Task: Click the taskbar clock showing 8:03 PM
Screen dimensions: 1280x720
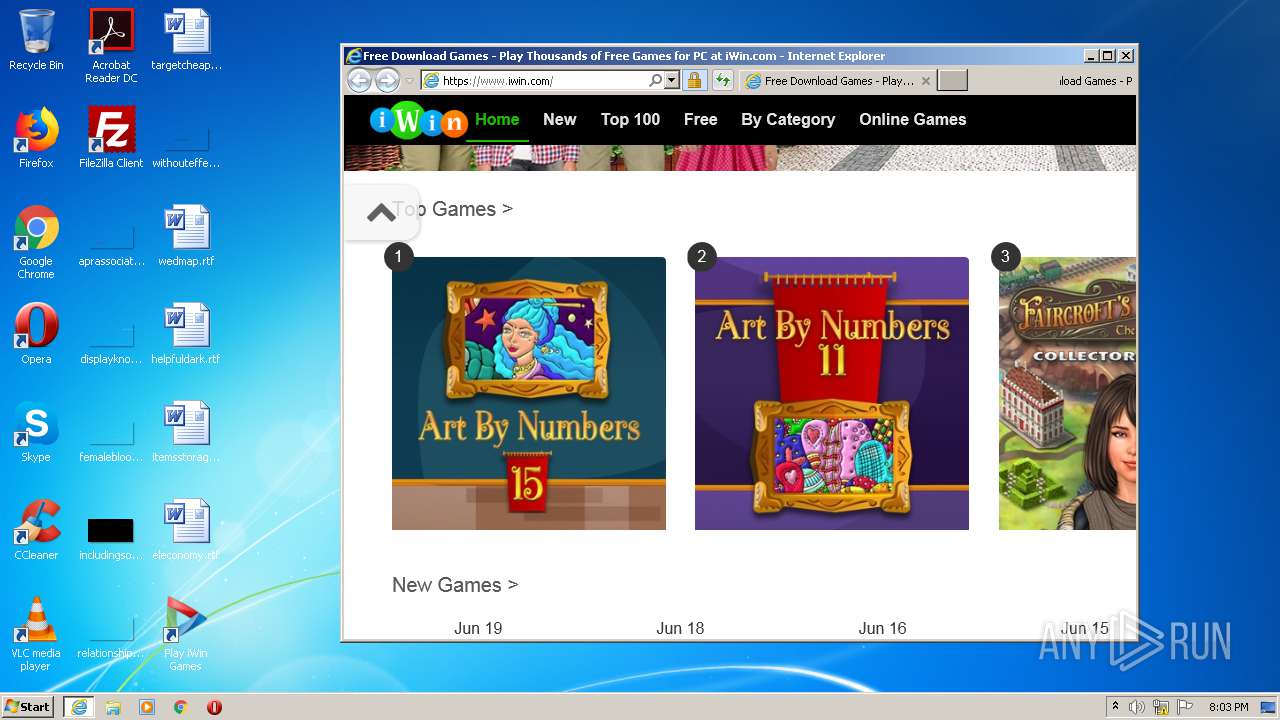Action: coord(1228,707)
